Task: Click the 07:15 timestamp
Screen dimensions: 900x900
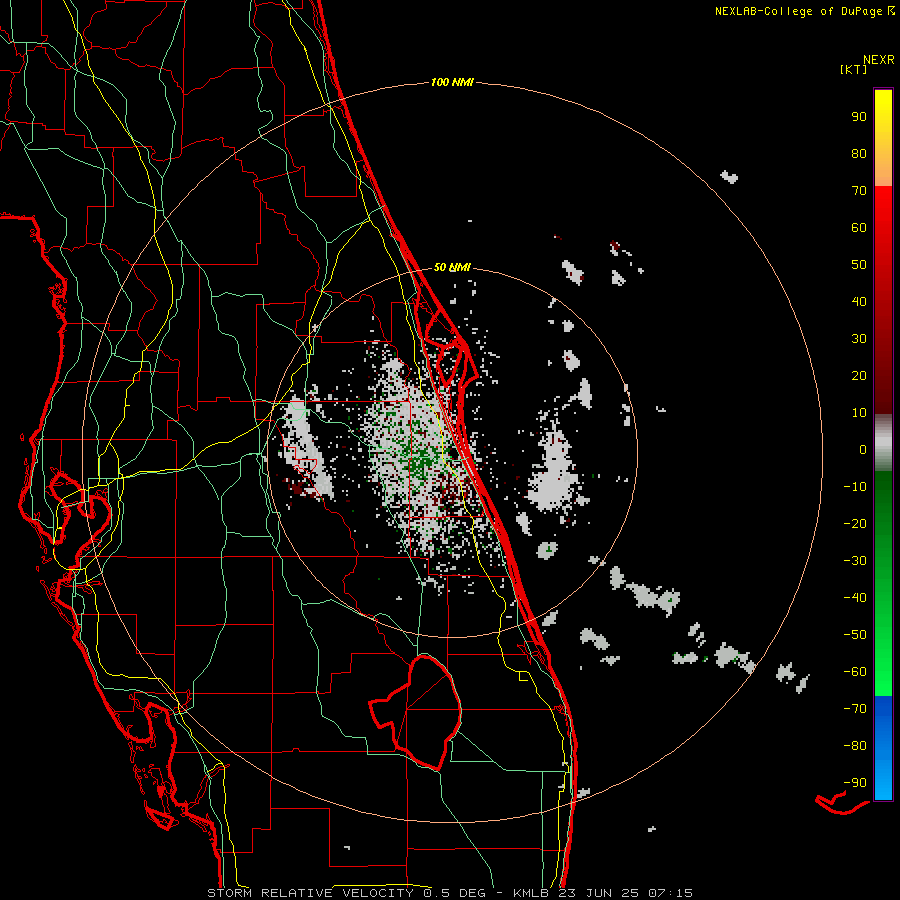Action: [x=669, y=893]
